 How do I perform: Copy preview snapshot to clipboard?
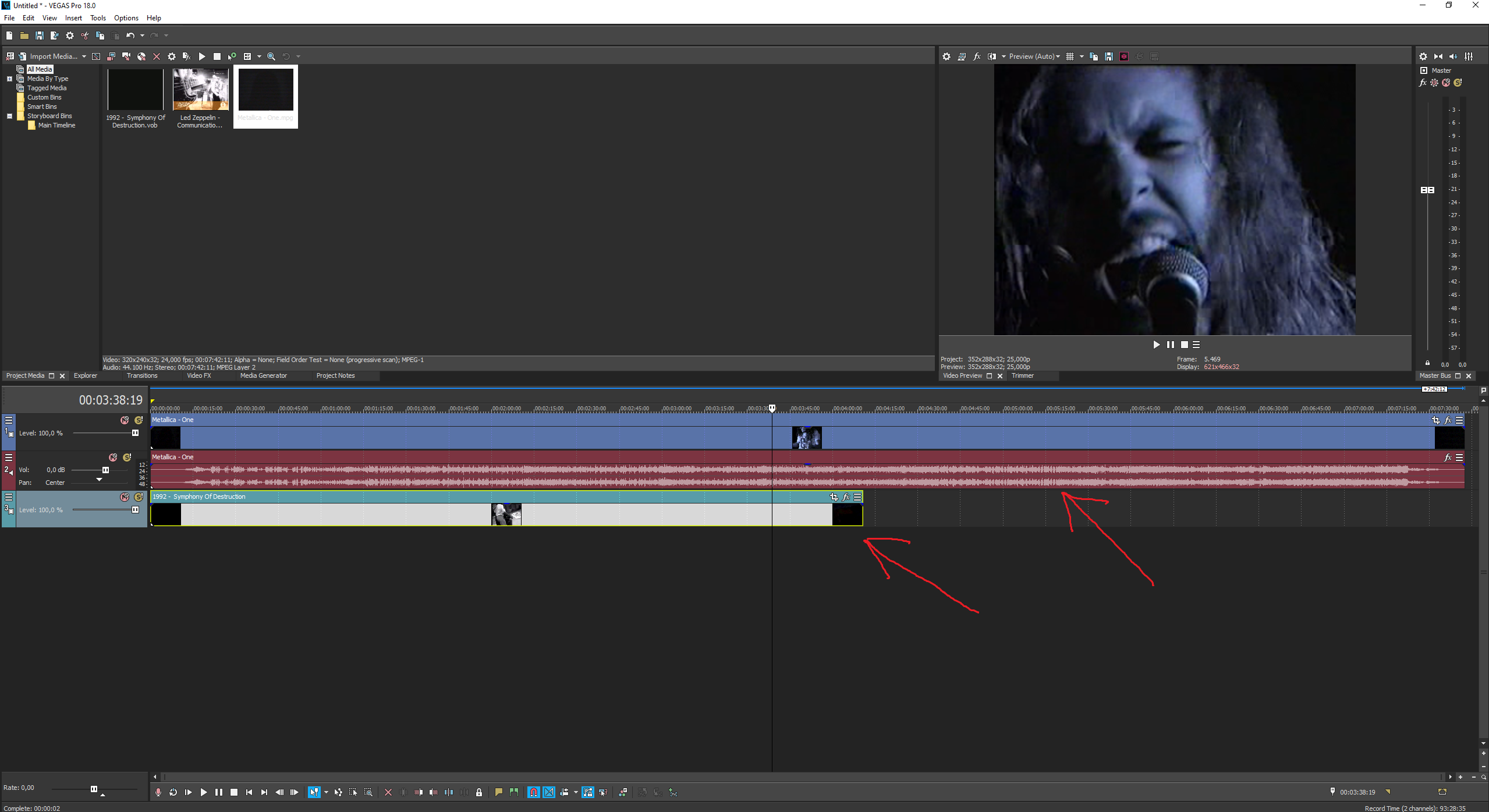pyautogui.click(x=1094, y=56)
